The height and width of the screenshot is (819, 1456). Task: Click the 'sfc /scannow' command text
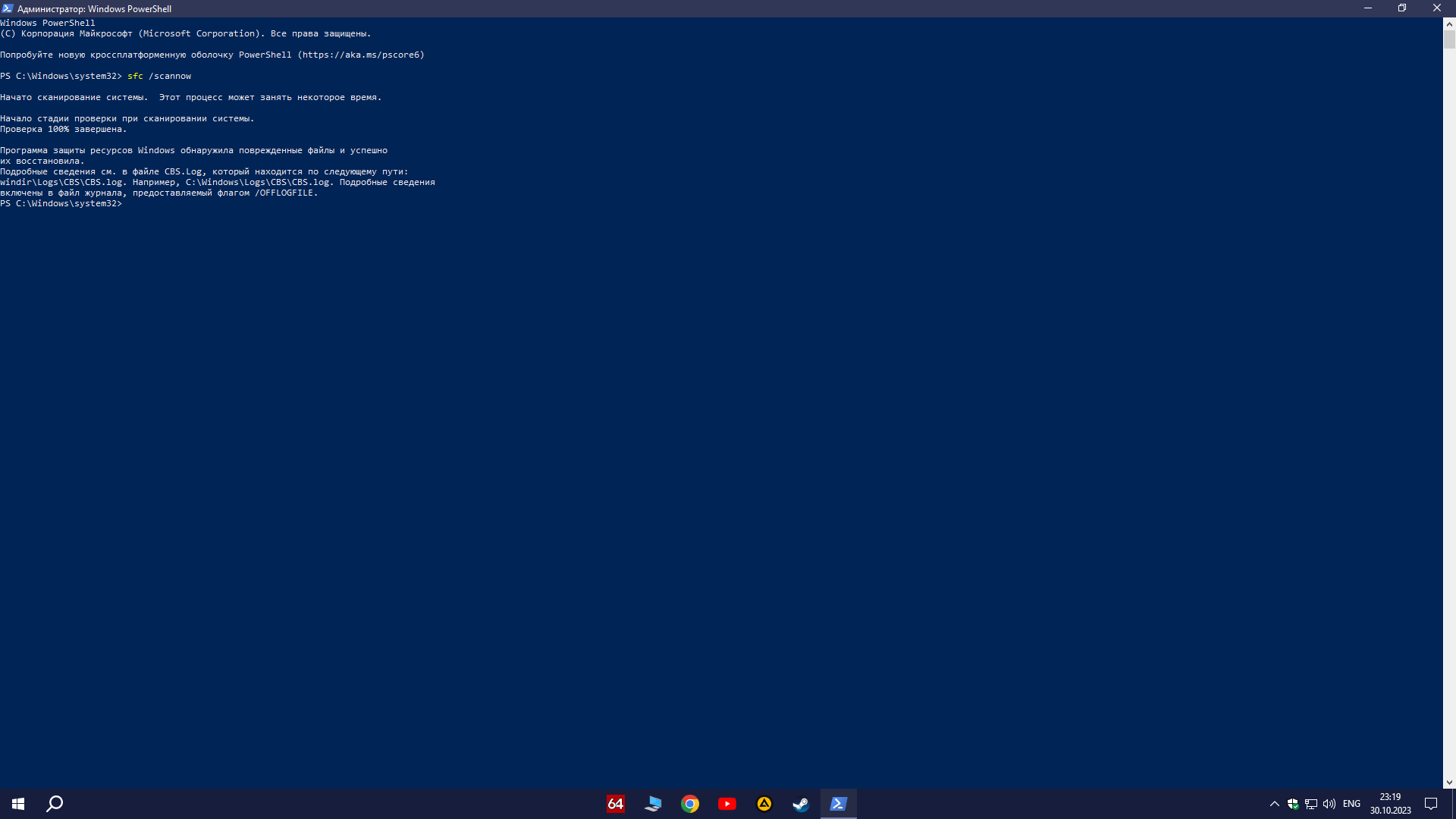coord(159,76)
